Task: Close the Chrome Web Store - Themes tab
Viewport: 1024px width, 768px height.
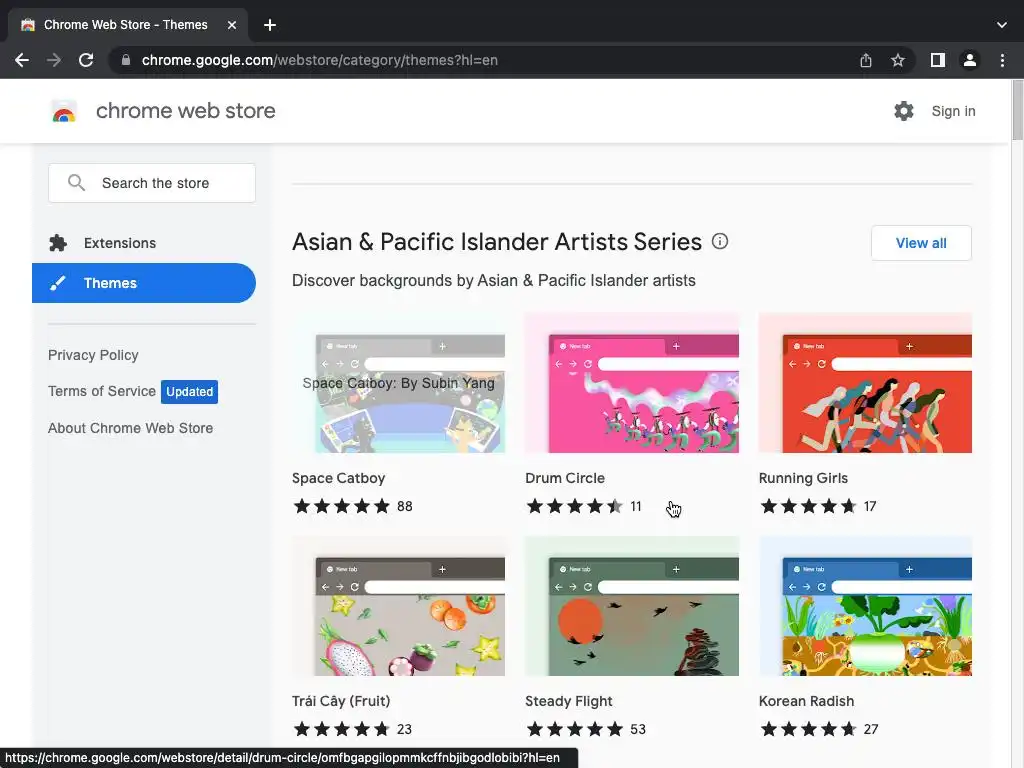Action: (232, 25)
